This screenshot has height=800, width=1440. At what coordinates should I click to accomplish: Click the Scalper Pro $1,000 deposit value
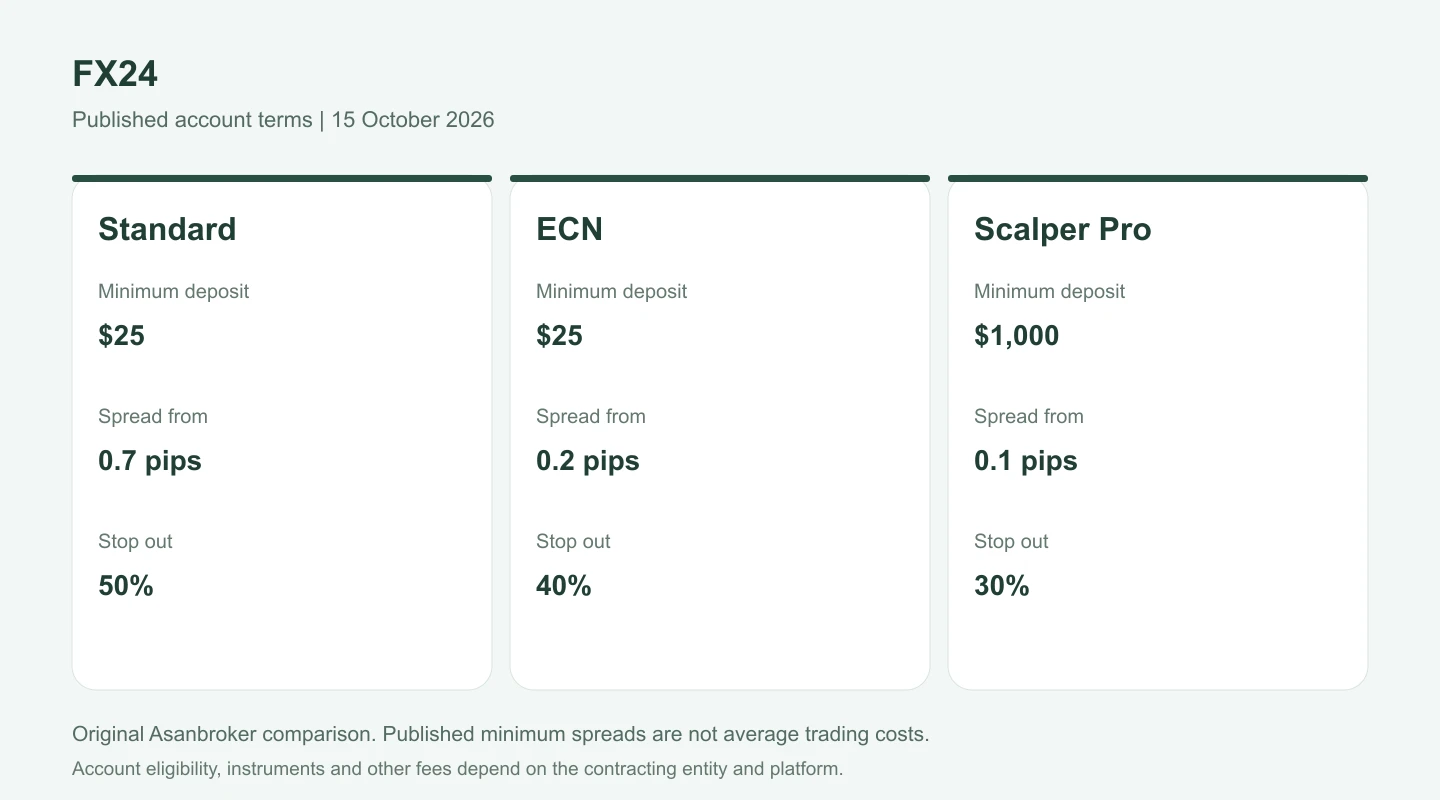pos(1017,336)
